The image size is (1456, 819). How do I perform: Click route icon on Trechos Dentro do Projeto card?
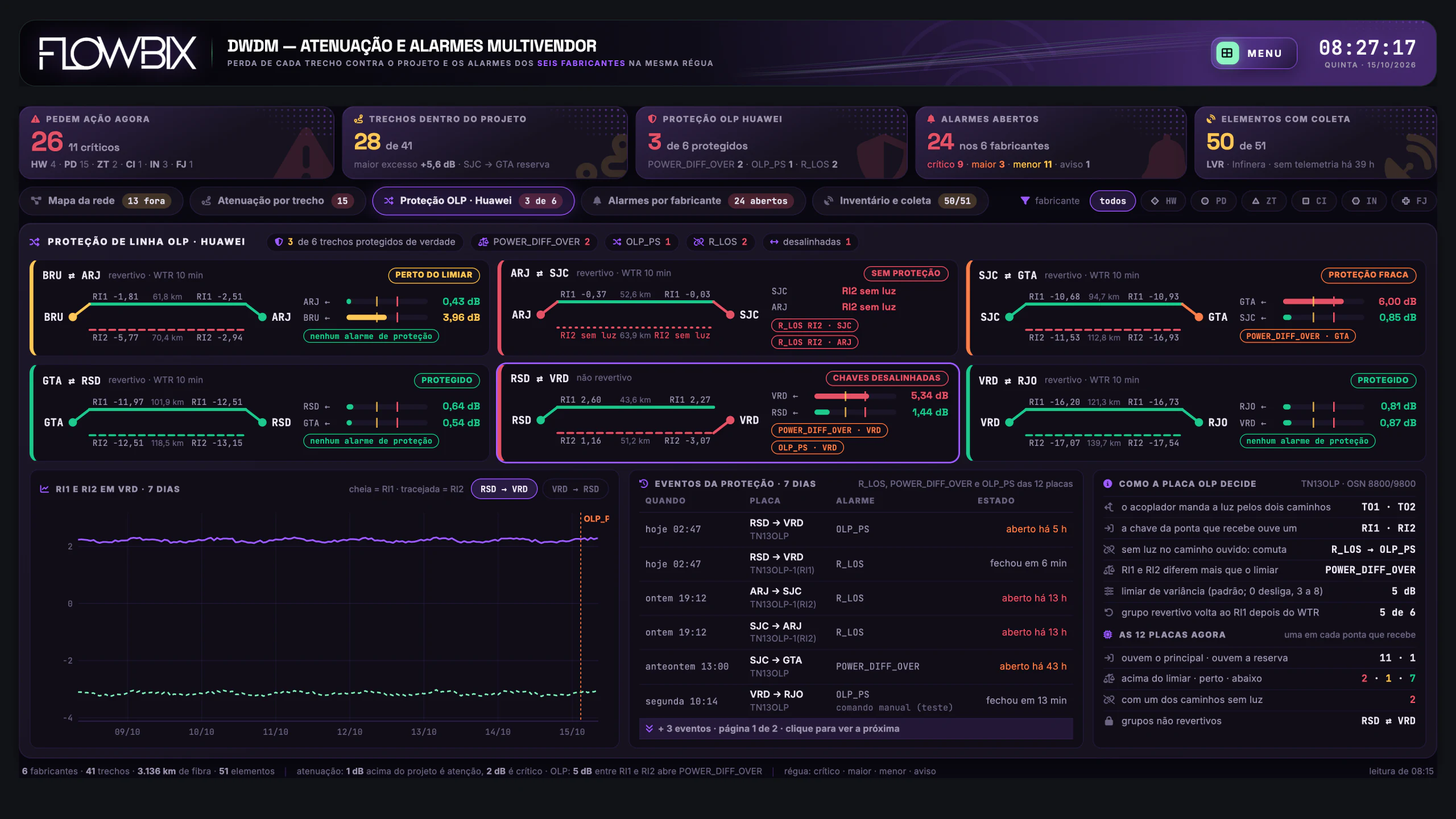(358, 119)
